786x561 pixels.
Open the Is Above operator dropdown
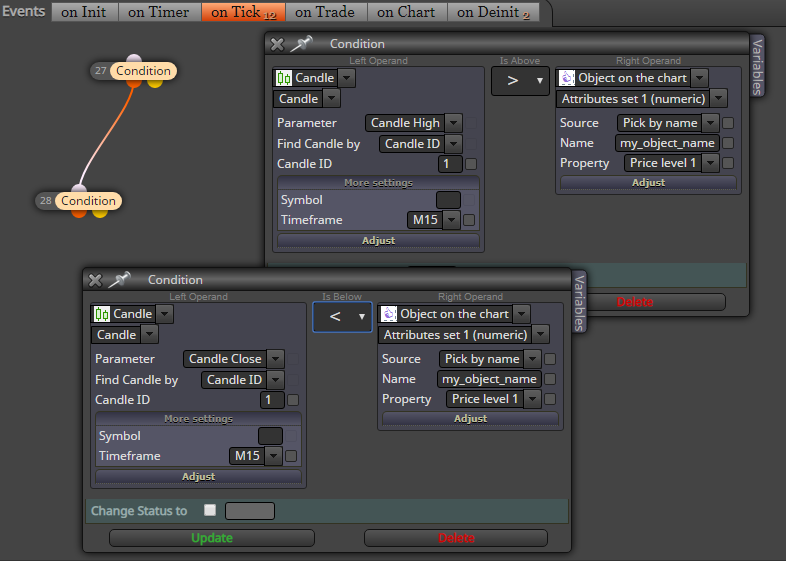520,80
